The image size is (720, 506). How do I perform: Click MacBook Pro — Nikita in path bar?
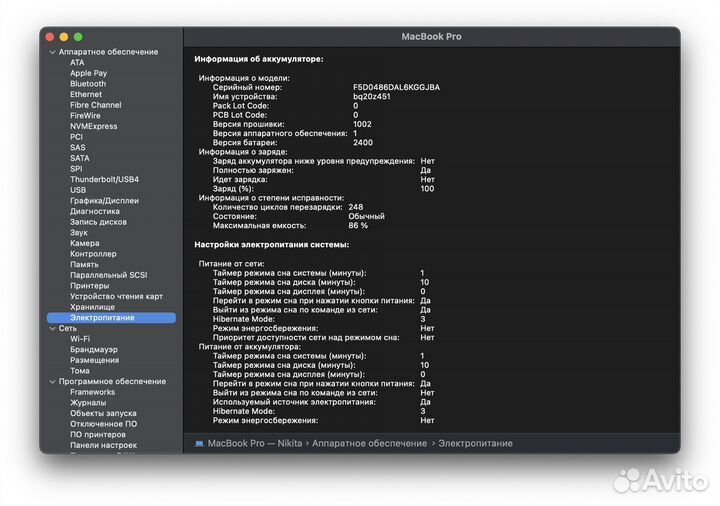coord(254,443)
